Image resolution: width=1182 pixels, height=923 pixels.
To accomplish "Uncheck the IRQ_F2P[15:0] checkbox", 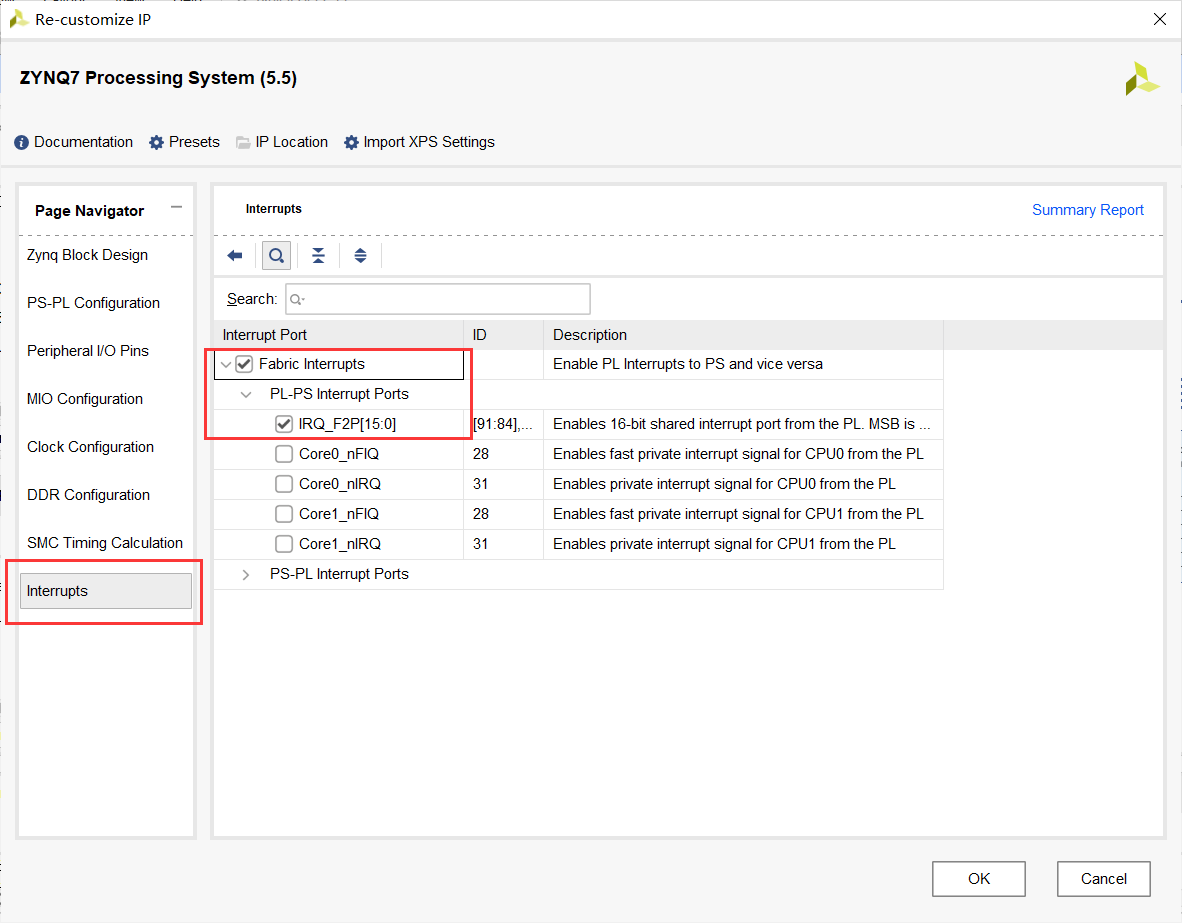I will pos(283,424).
